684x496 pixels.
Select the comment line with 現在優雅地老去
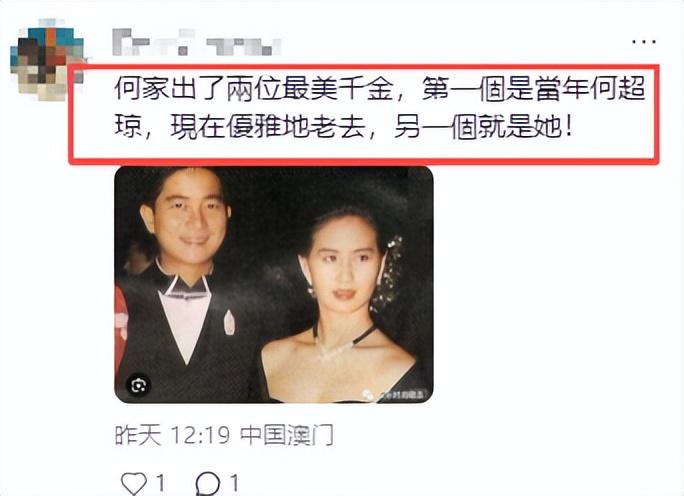click(343, 127)
